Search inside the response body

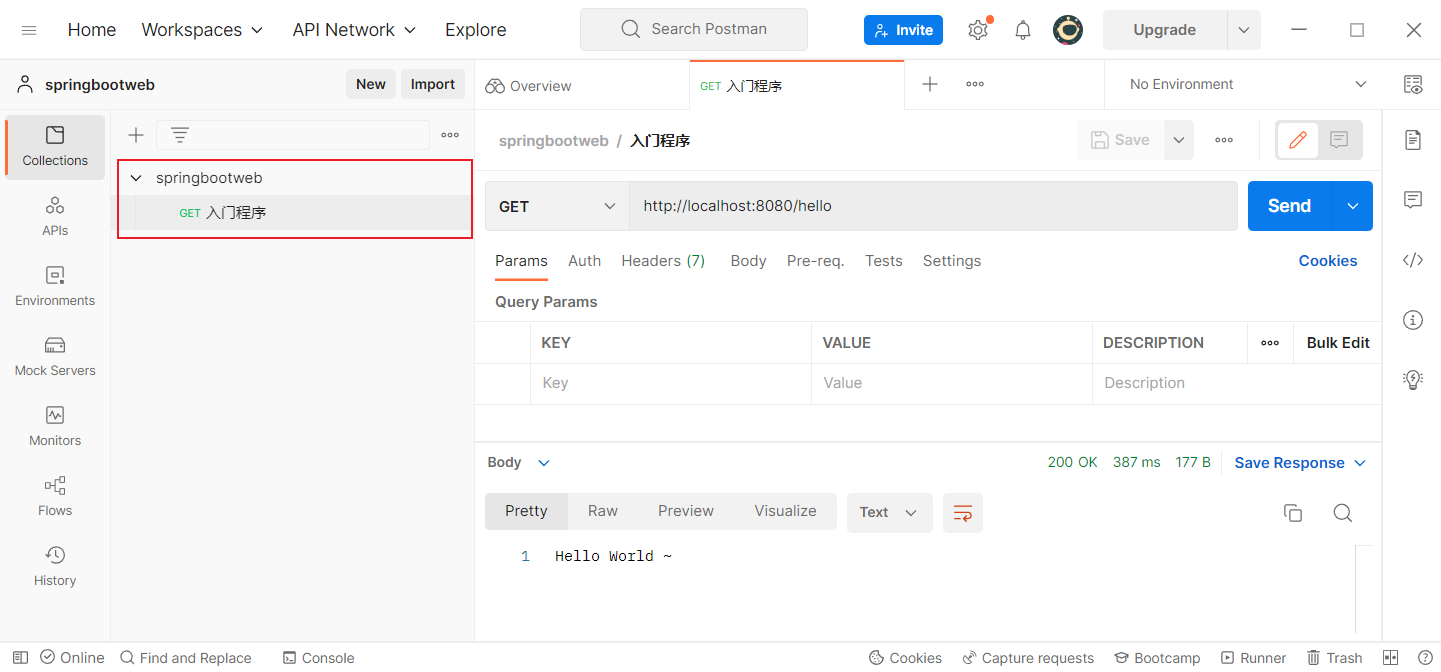click(x=1342, y=513)
